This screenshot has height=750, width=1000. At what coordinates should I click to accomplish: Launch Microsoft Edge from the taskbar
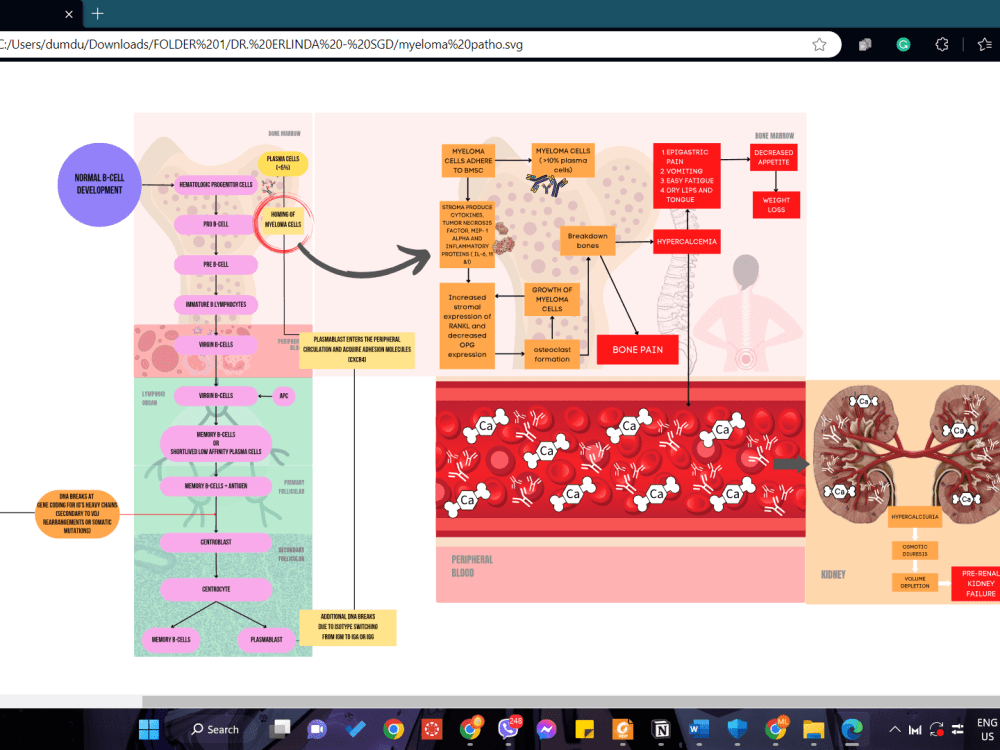[851, 728]
